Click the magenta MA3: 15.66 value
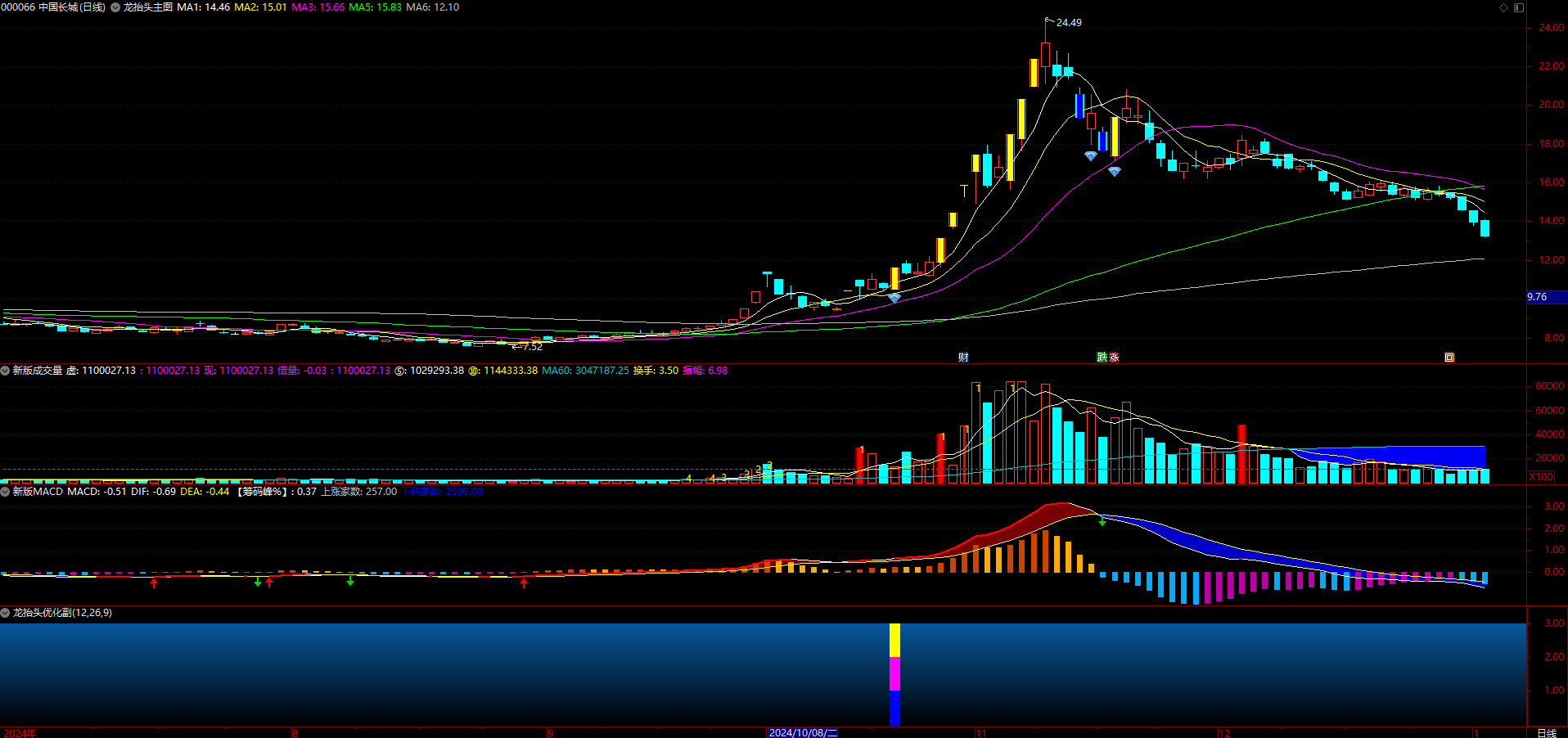The width and height of the screenshot is (1568, 738). coord(318,7)
